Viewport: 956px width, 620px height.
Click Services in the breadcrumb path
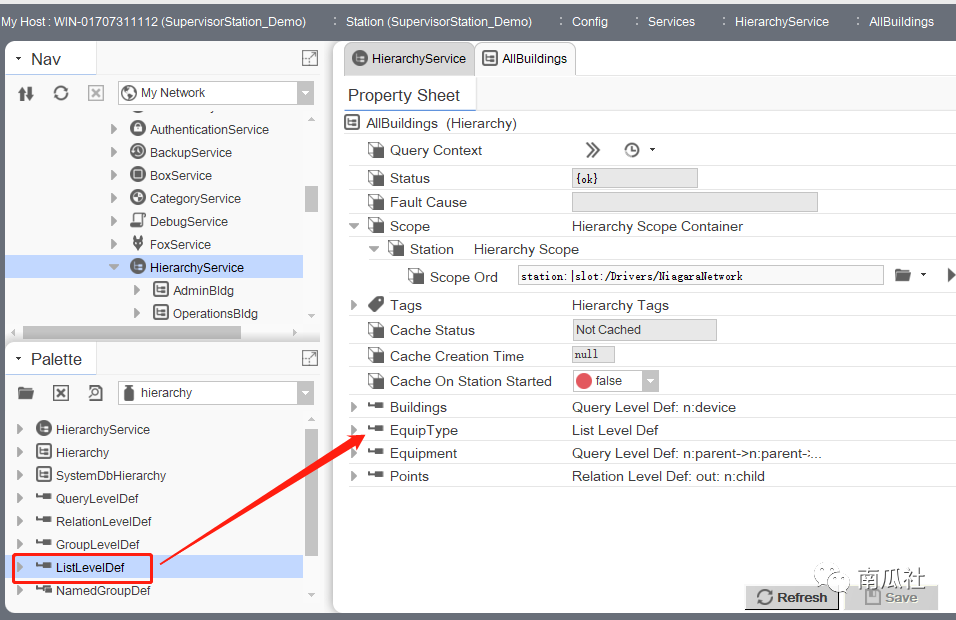[671, 21]
